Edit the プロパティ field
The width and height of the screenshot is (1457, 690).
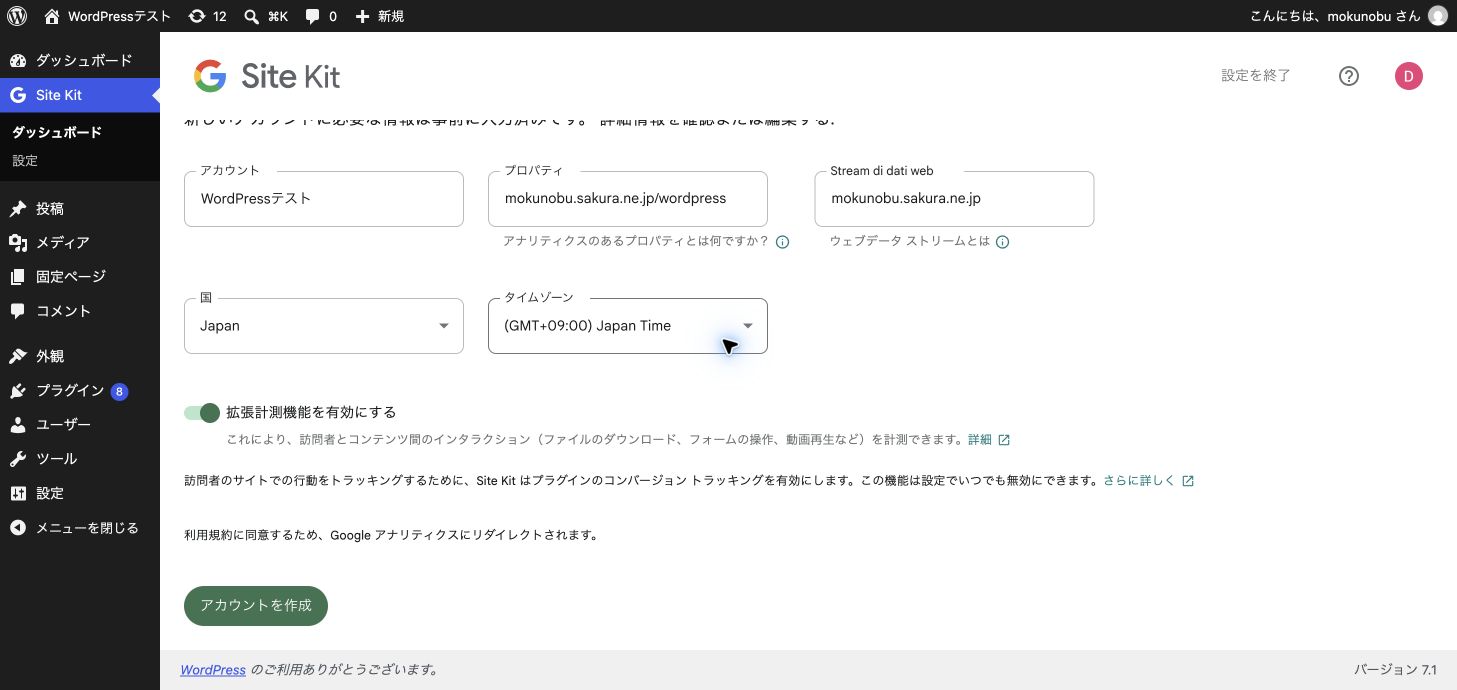628,199
